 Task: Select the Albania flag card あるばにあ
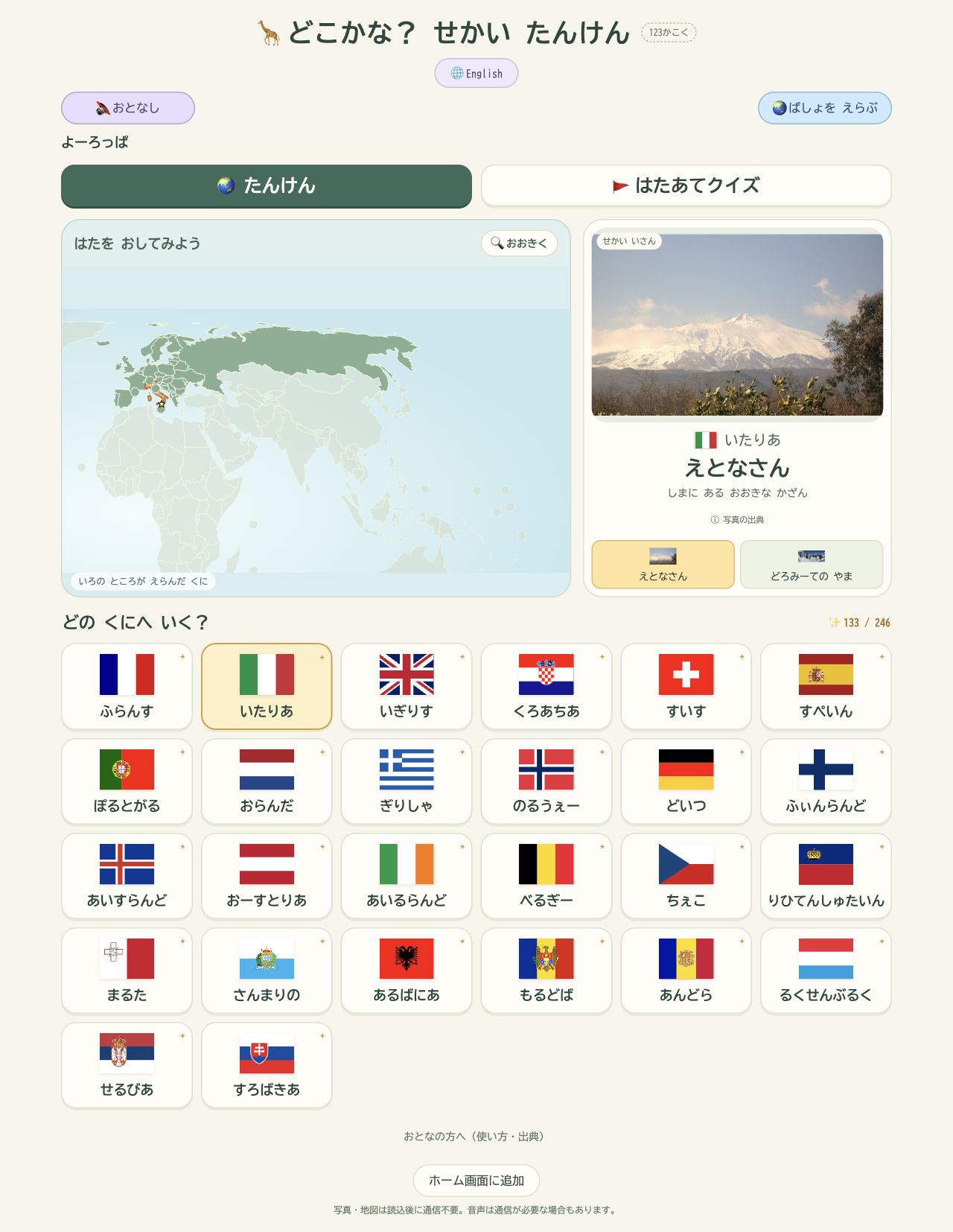[x=407, y=971]
